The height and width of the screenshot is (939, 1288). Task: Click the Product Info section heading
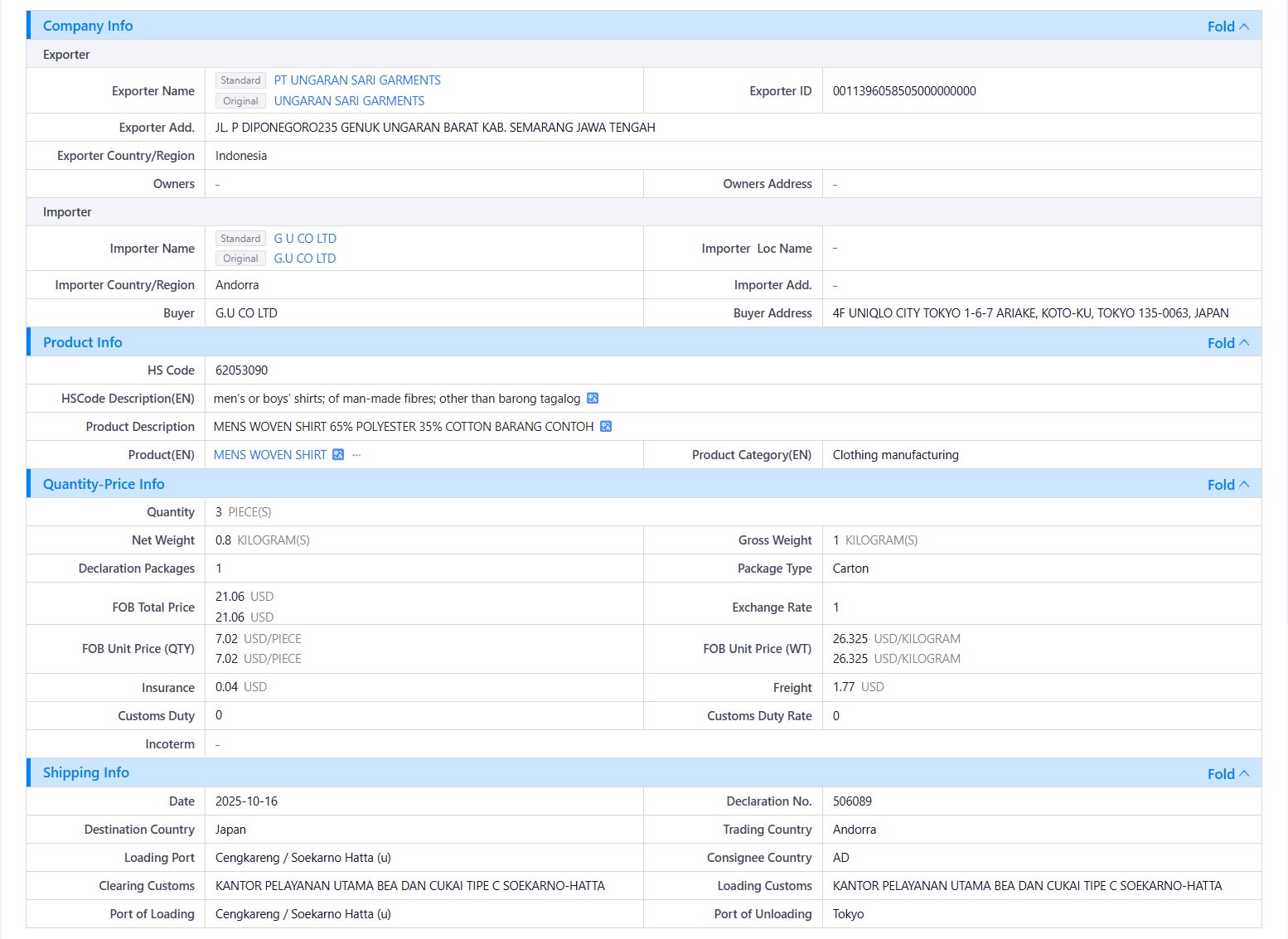coord(82,342)
